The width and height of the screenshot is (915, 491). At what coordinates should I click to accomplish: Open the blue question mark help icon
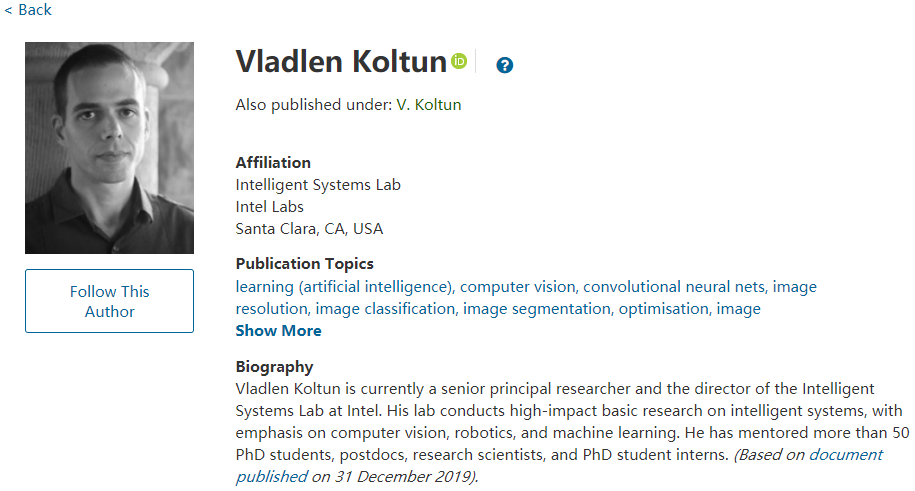click(x=504, y=66)
